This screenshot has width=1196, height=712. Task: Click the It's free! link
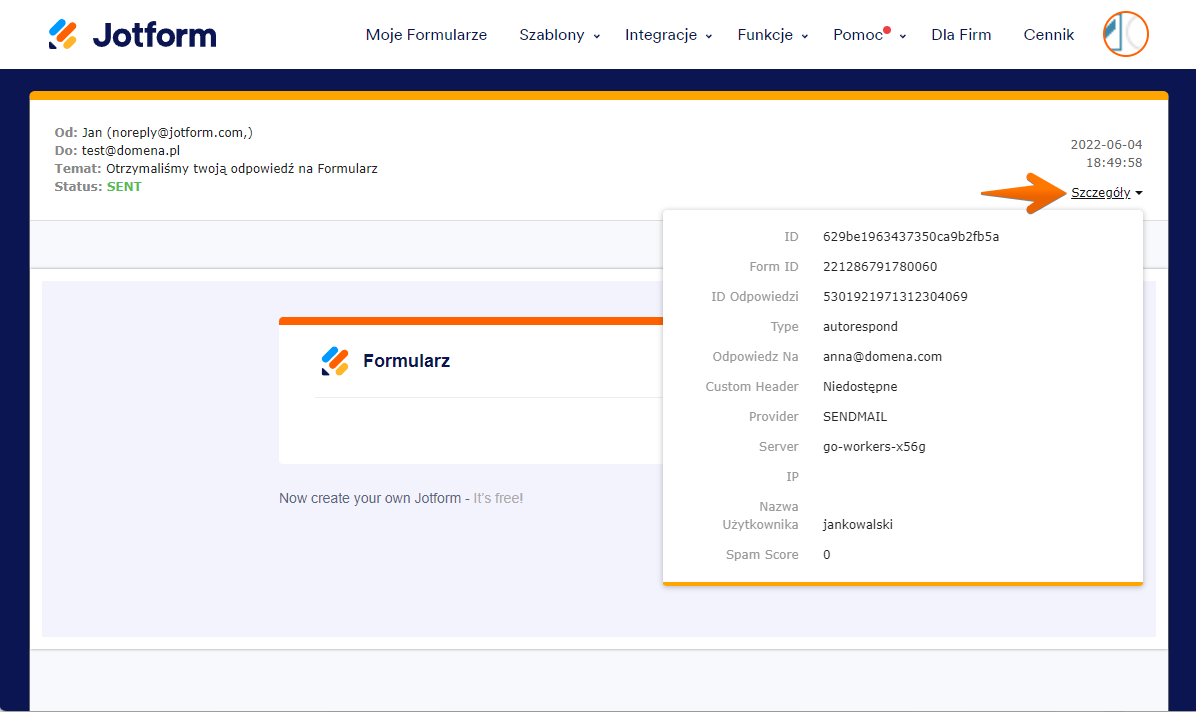coord(498,498)
